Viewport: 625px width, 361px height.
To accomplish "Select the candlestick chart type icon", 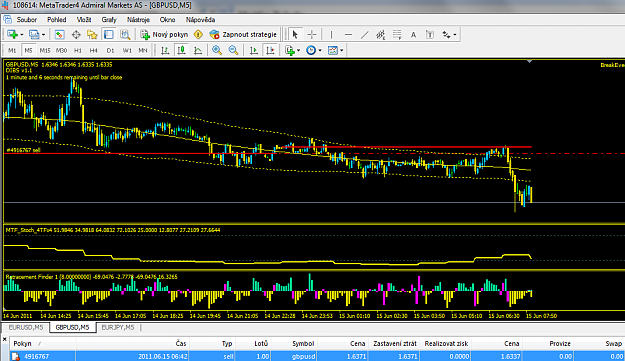I will 181,50.
